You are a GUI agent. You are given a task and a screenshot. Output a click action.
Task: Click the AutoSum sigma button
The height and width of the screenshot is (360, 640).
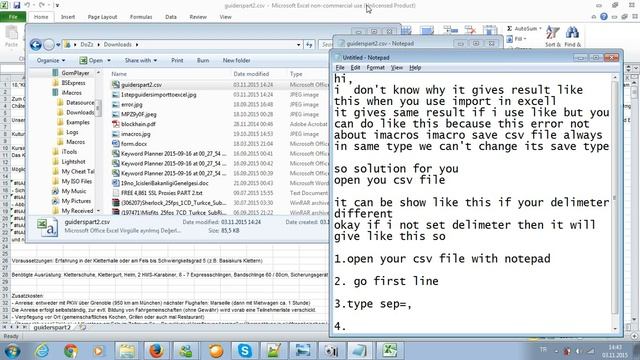(509, 29)
